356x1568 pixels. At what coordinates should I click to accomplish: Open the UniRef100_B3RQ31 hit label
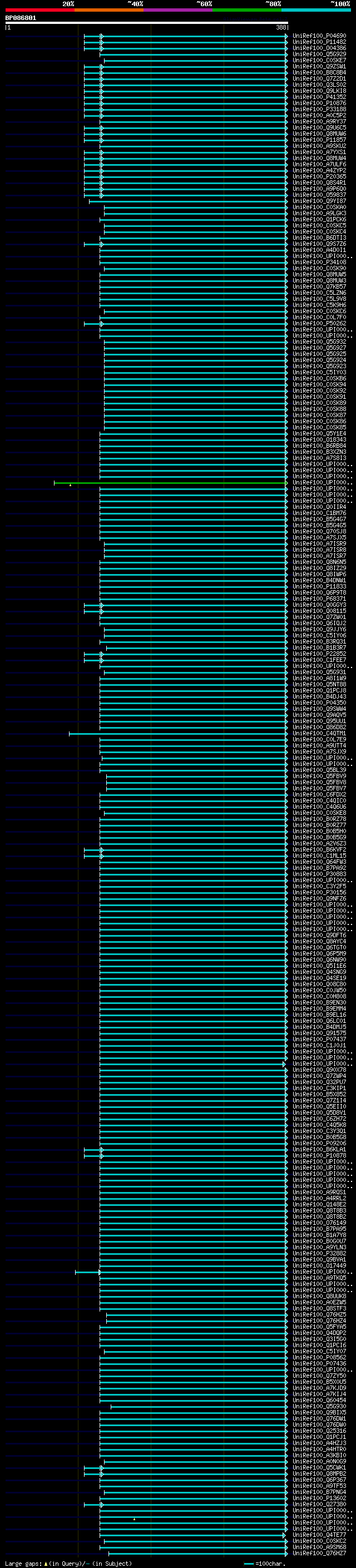point(319,641)
